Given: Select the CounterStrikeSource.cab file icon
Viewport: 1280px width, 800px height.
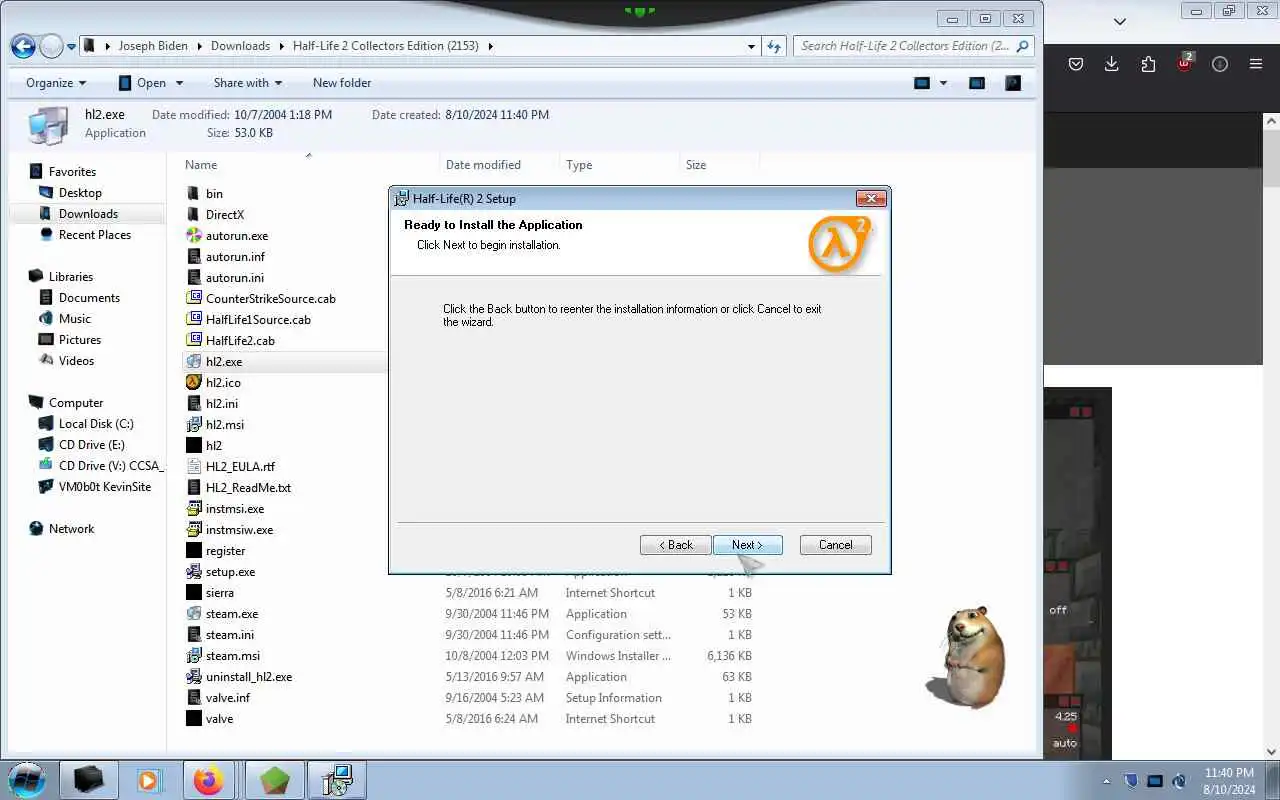Looking at the screenshot, I should click(x=194, y=298).
